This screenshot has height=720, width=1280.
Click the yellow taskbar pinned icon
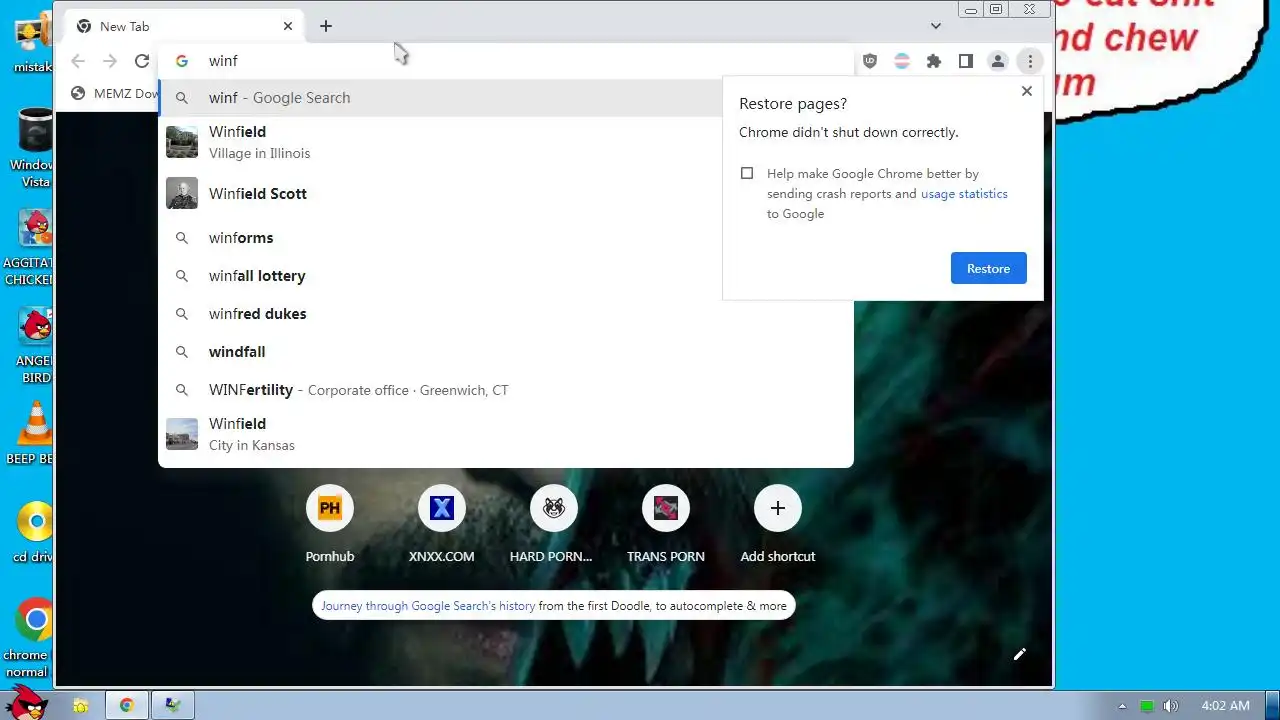coord(81,706)
